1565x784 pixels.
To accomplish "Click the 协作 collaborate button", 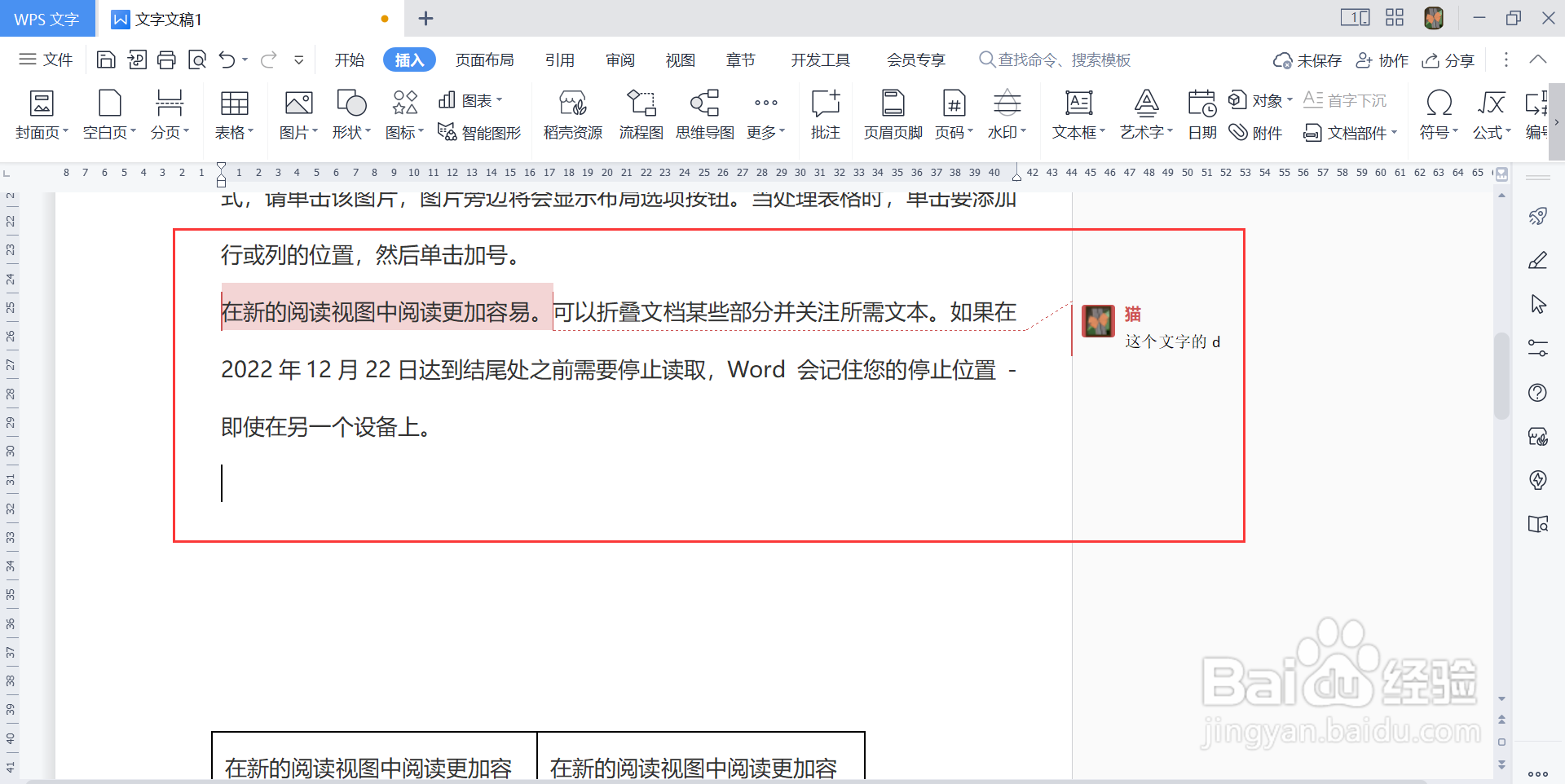I will coord(1382,60).
